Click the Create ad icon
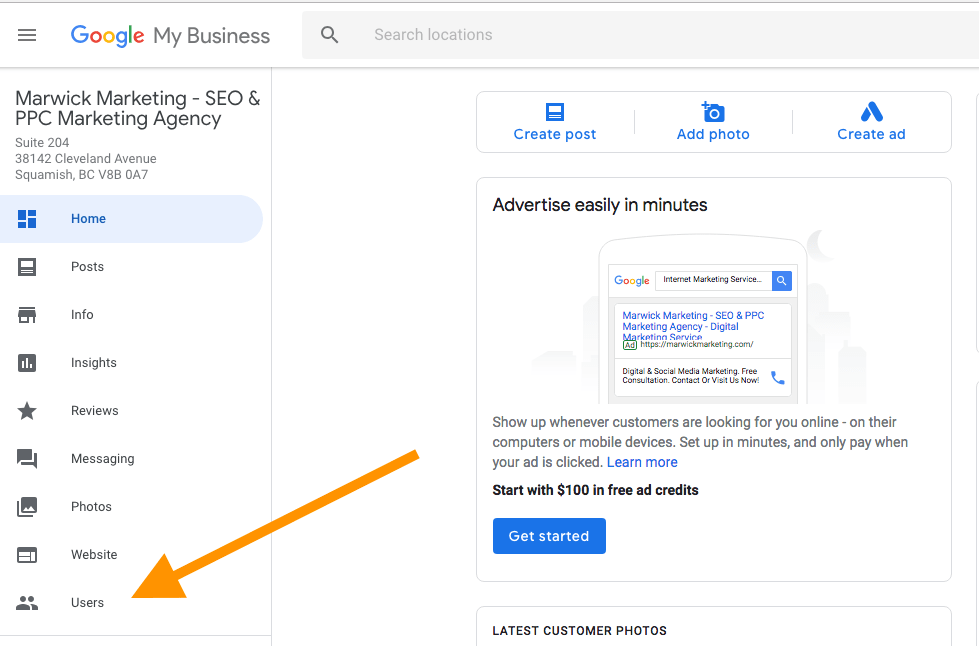This screenshot has height=646, width=979. [872, 112]
